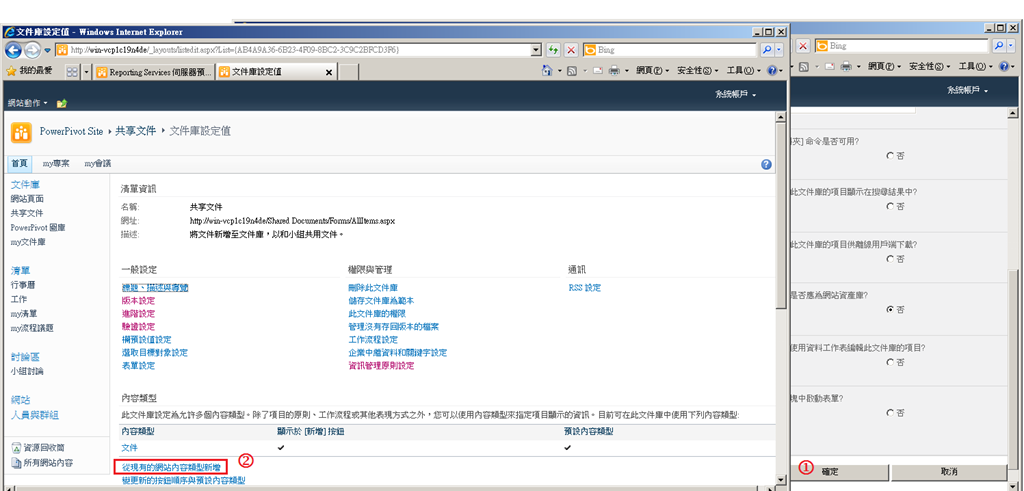This screenshot has height=491, width=1024.
Task: Click the front window's read mail icon
Action: [597, 71]
